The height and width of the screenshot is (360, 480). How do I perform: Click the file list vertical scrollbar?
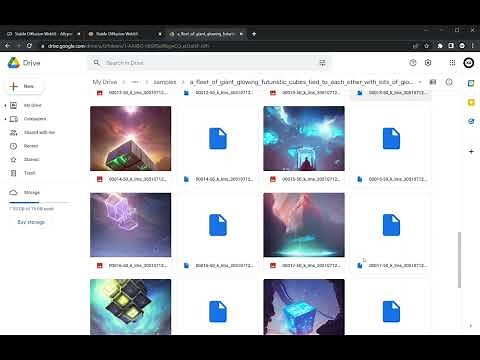coord(460,260)
